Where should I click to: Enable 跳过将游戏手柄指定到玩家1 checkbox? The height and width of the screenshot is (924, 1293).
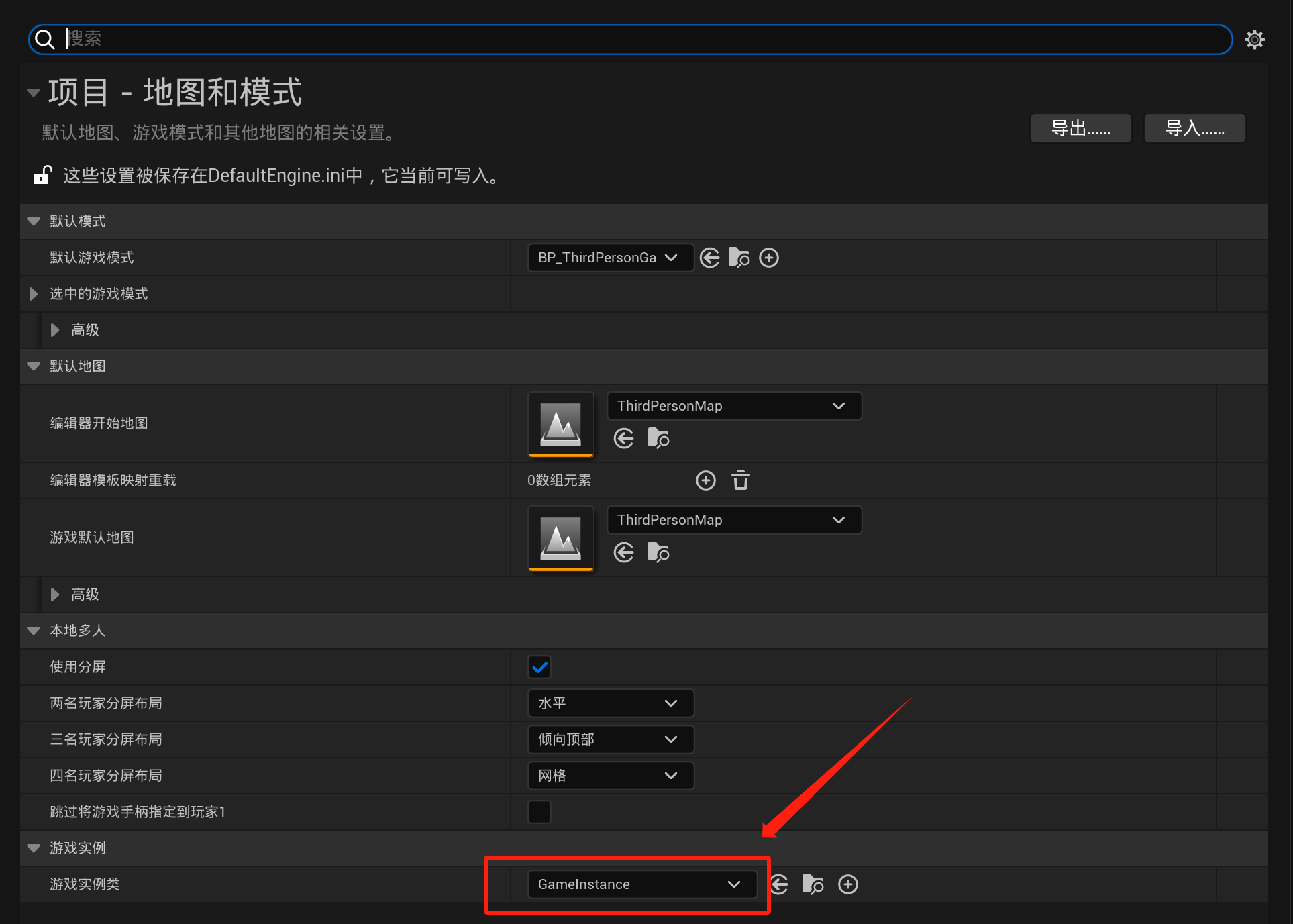(539, 812)
